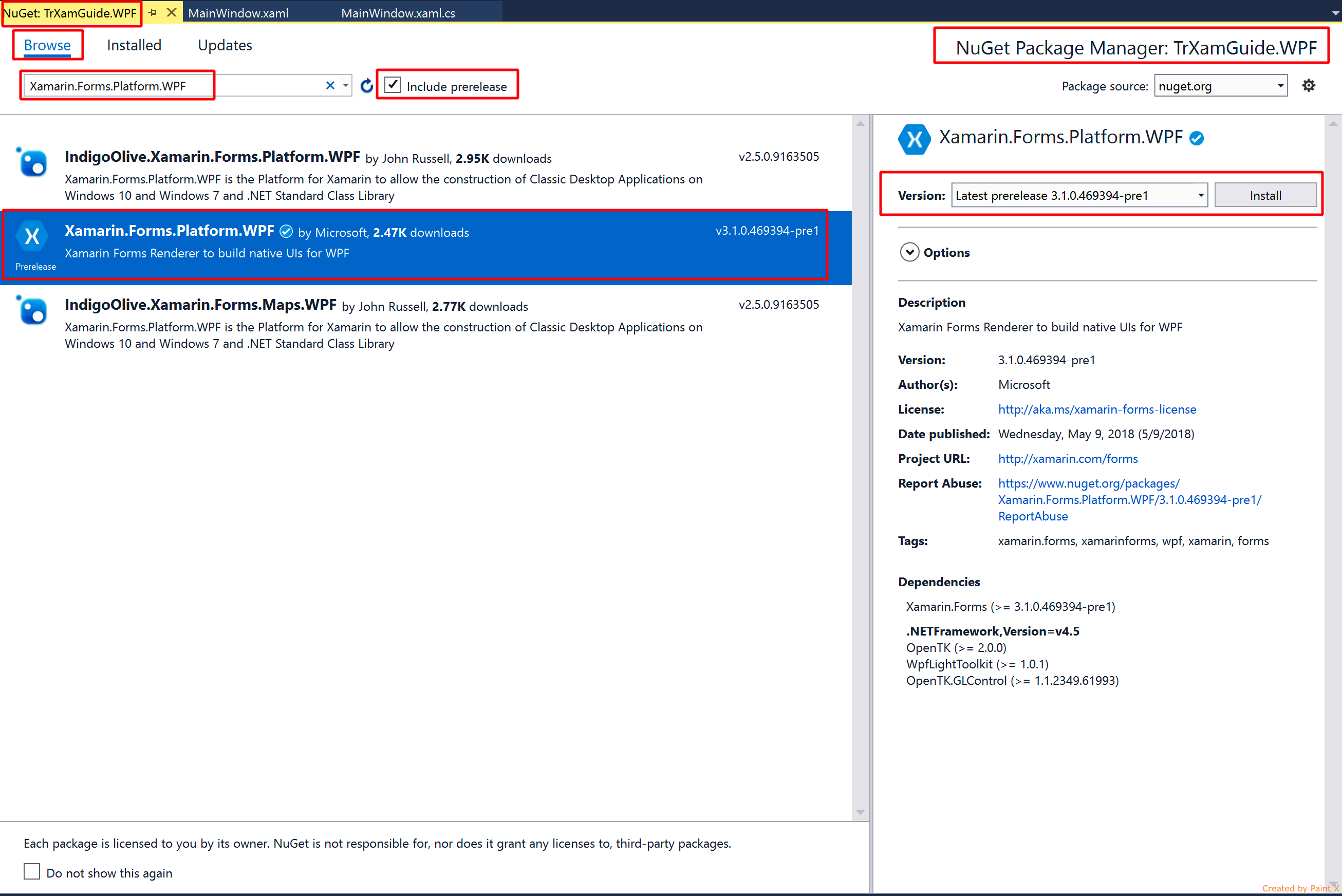Switch to MainWindow.xaml tab

point(238,13)
